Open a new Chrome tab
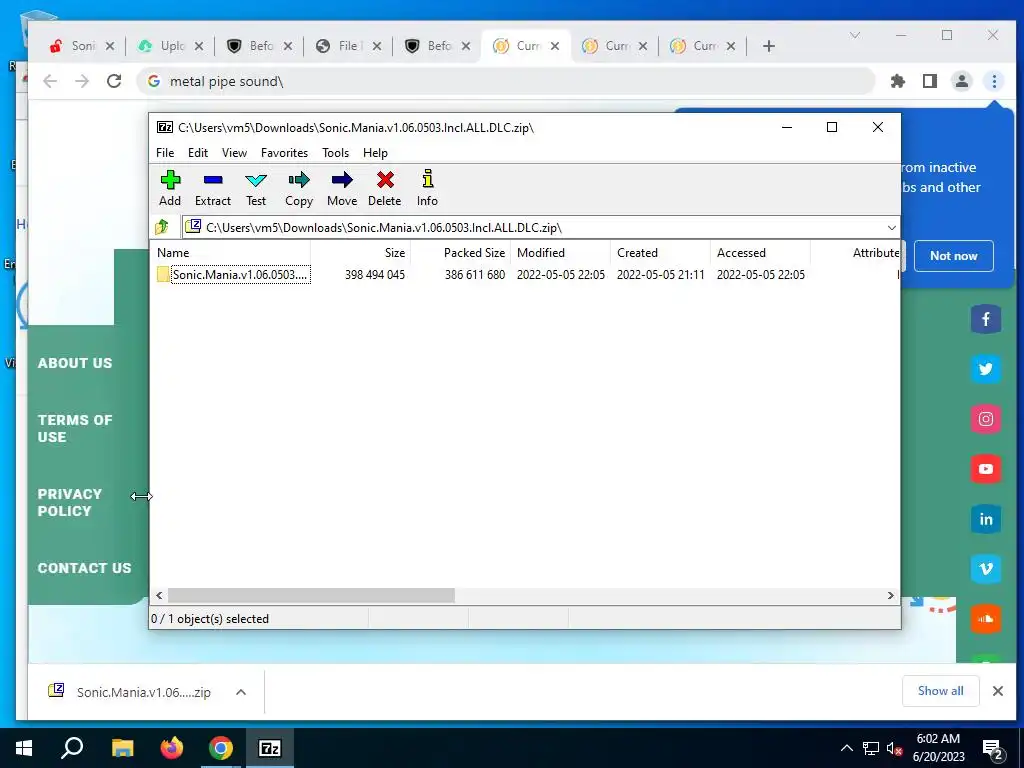This screenshot has height=768, width=1024. [769, 46]
